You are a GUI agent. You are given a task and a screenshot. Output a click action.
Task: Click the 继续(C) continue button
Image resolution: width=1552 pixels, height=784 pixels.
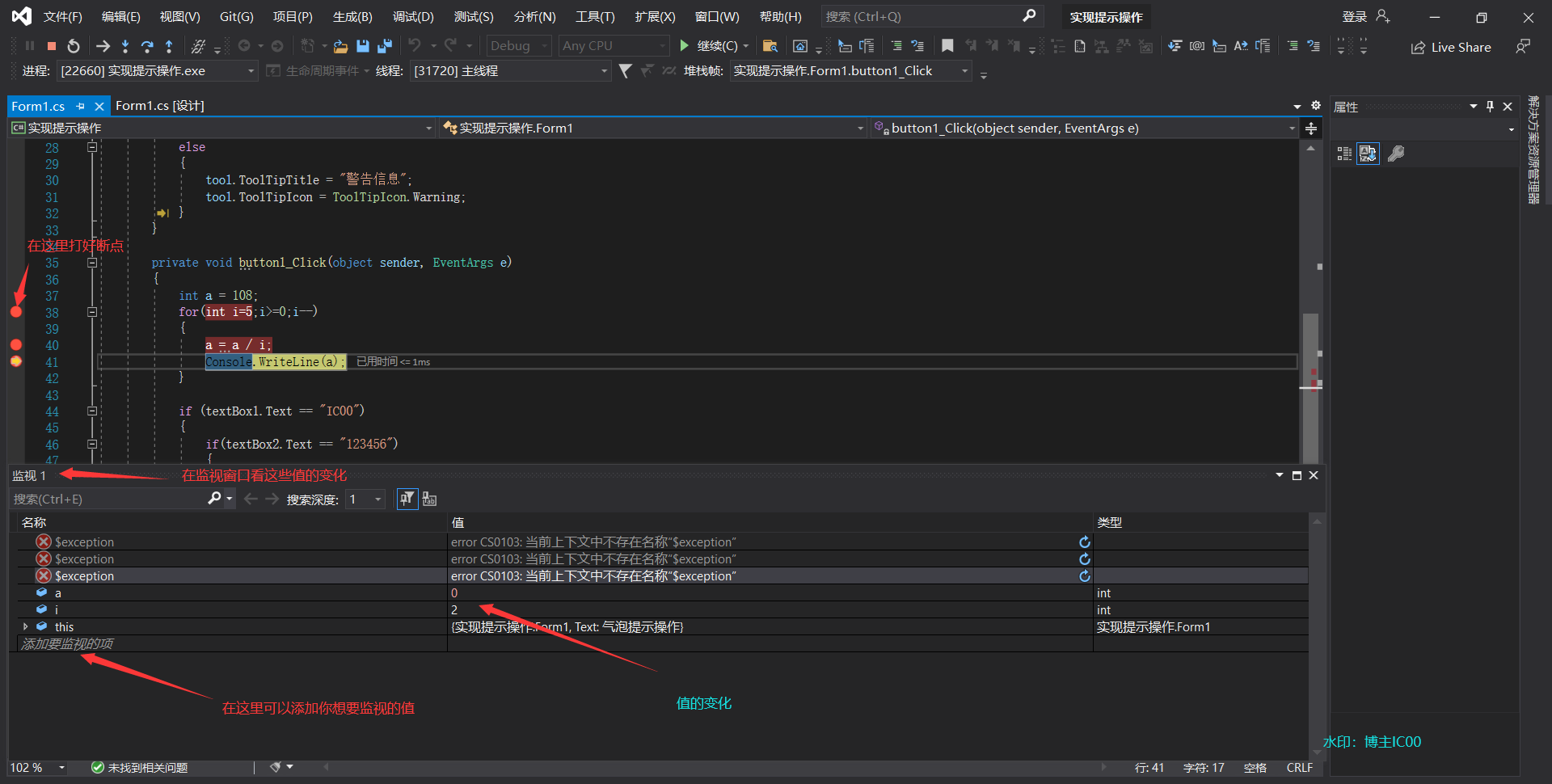coord(715,46)
